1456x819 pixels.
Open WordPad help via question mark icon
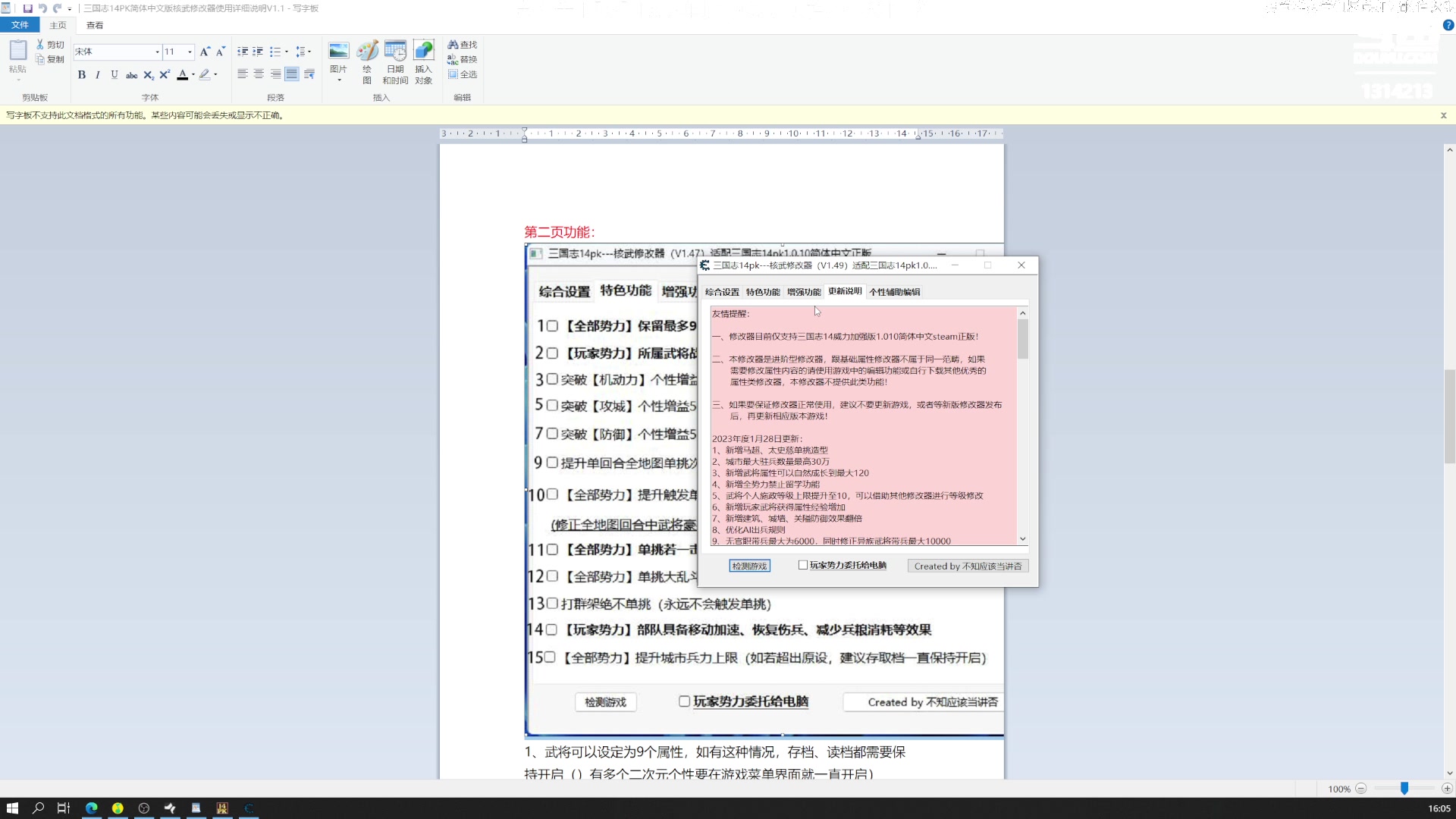click(x=1448, y=25)
